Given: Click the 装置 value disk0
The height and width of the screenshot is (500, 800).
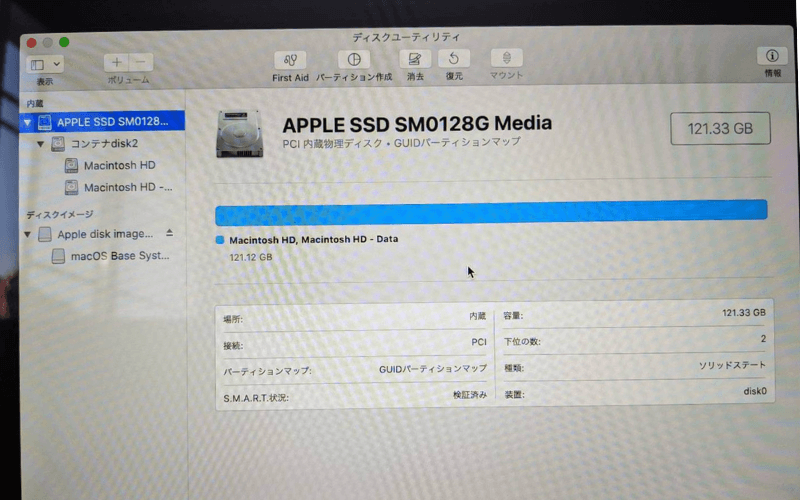Looking at the screenshot, I should [x=755, y=391].
